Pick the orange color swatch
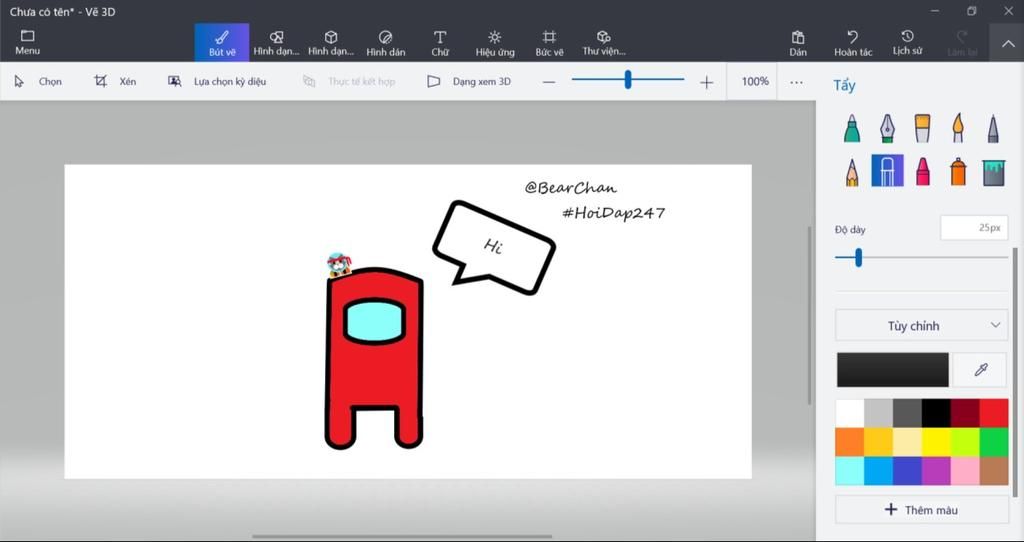 (850, 442)
